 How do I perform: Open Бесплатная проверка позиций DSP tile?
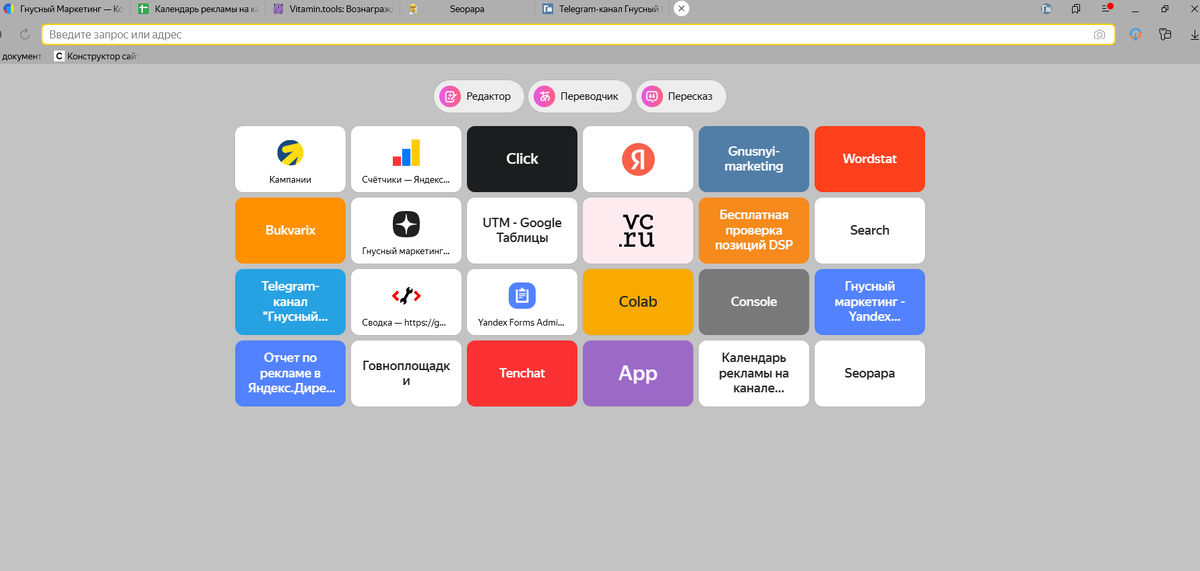tap(754, 231)
